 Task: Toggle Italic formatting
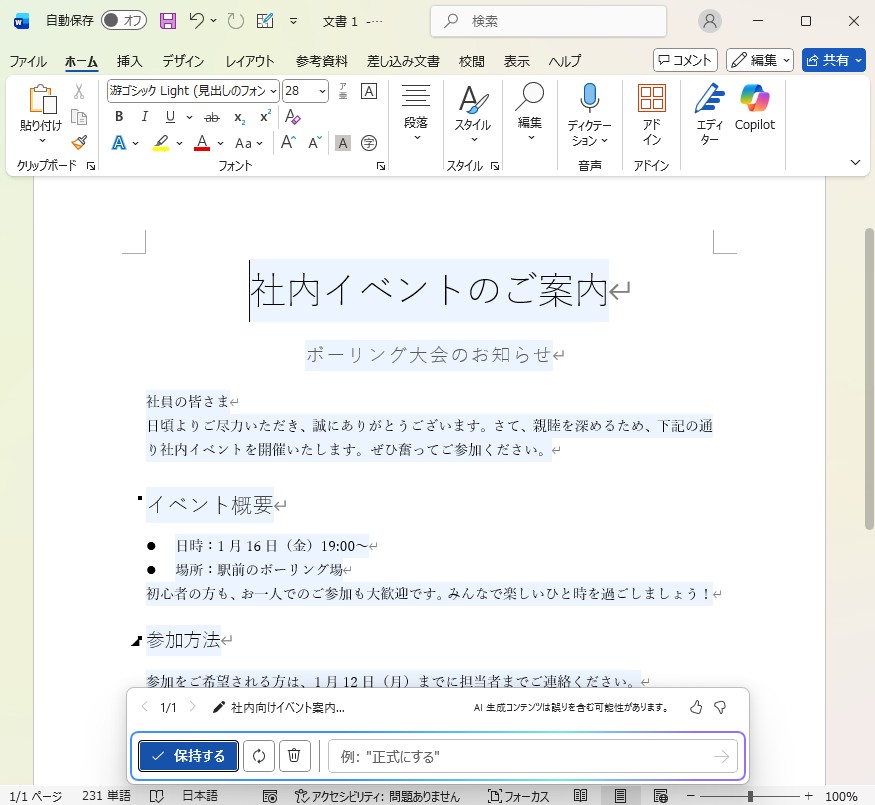pyautogui.click(x=145, y=117)
